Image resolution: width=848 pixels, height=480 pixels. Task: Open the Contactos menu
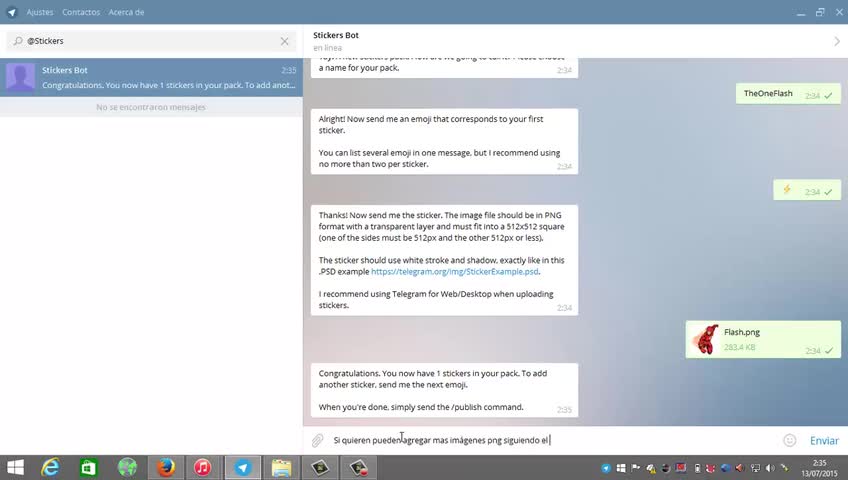81,12
